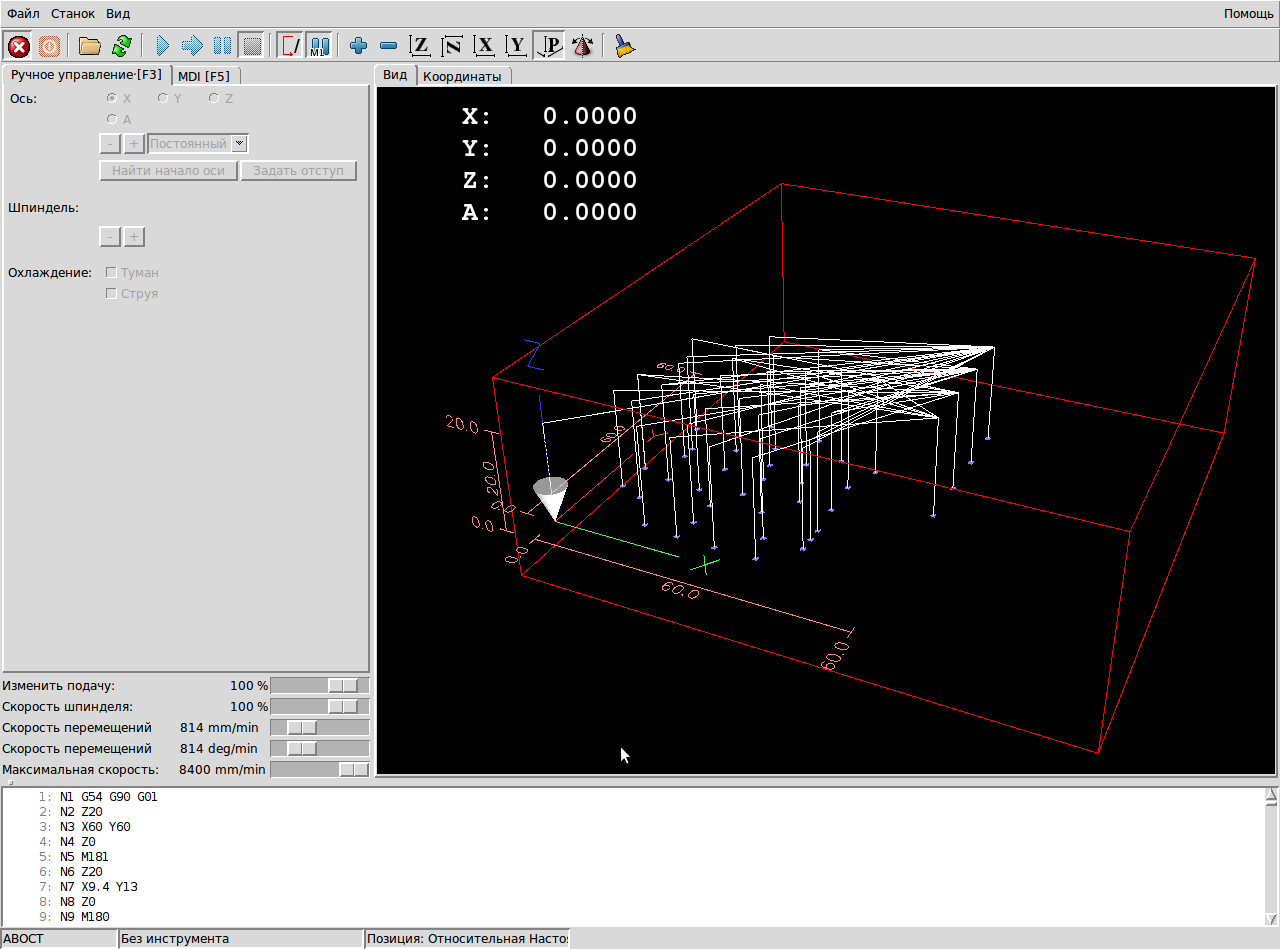Toggle the emergency stop (E-Stop) button
This screenshot has height=949, width=1280.
(x=19, y=46)
